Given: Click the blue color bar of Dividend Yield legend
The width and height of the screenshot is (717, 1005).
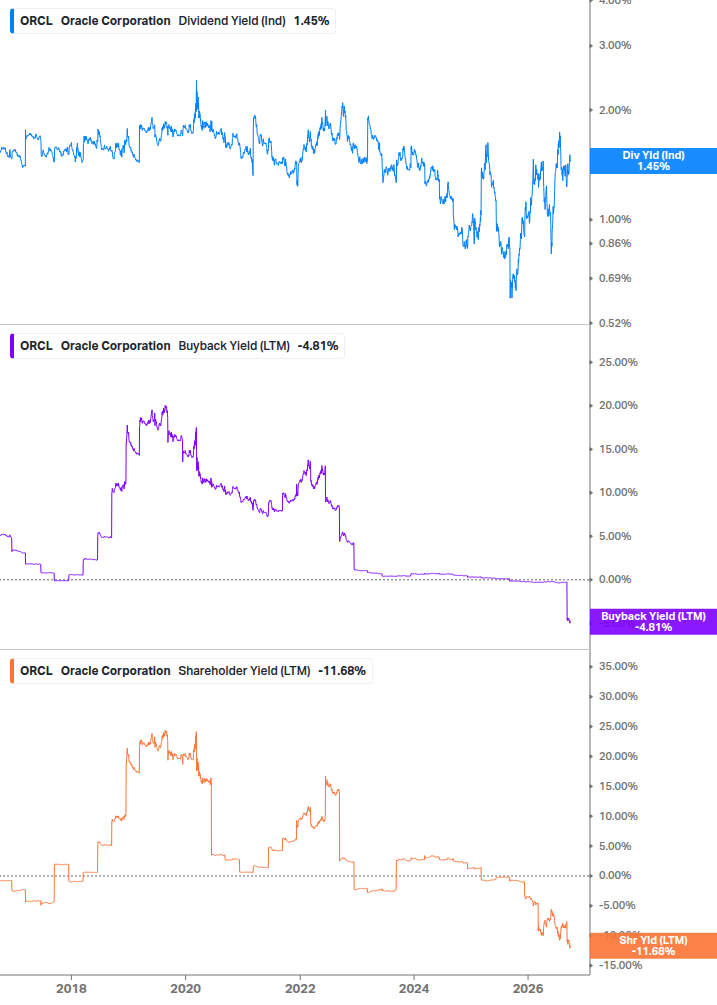Looking at the screenshot, I should (x=12, y=21).
